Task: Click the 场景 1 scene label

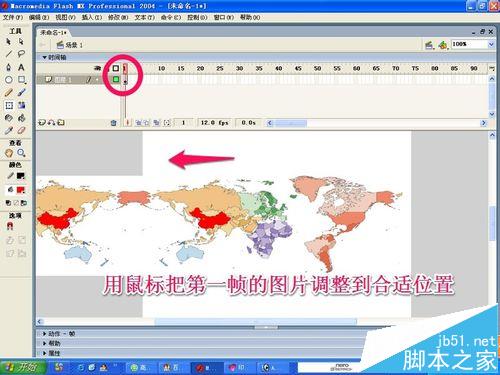Action: [x=70, y=45]
